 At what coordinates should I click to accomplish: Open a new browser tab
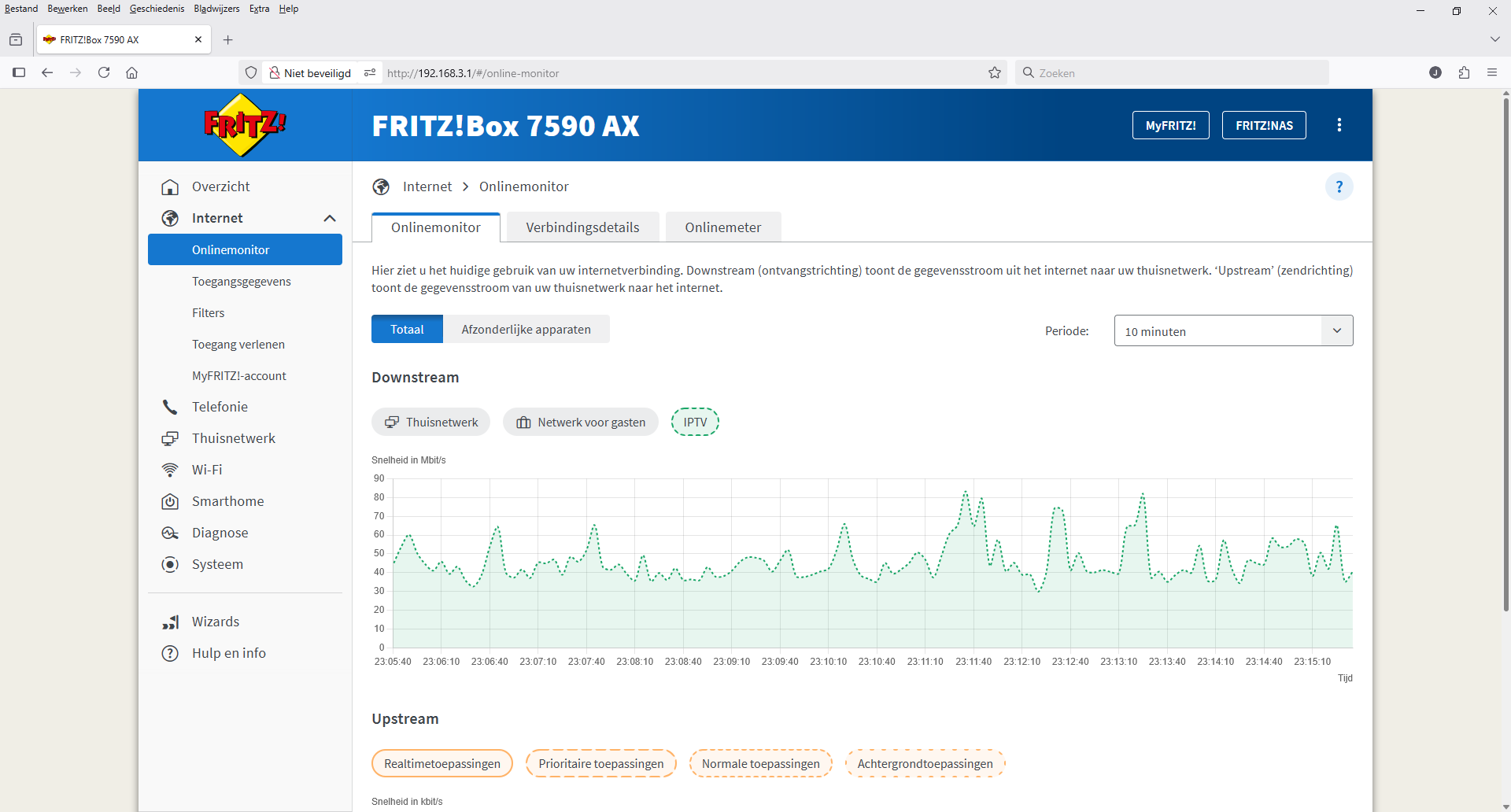tap(228, 39)
